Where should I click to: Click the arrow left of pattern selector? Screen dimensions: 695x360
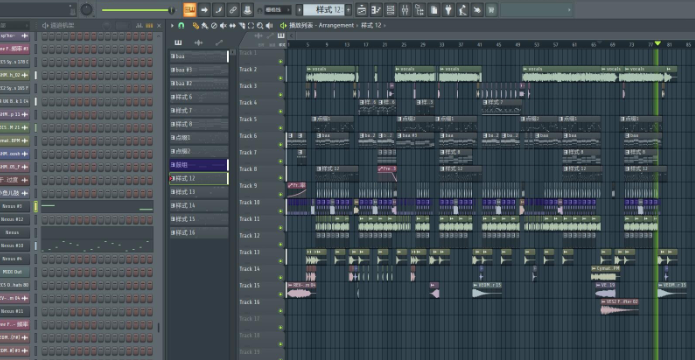(x=299, y=10)
